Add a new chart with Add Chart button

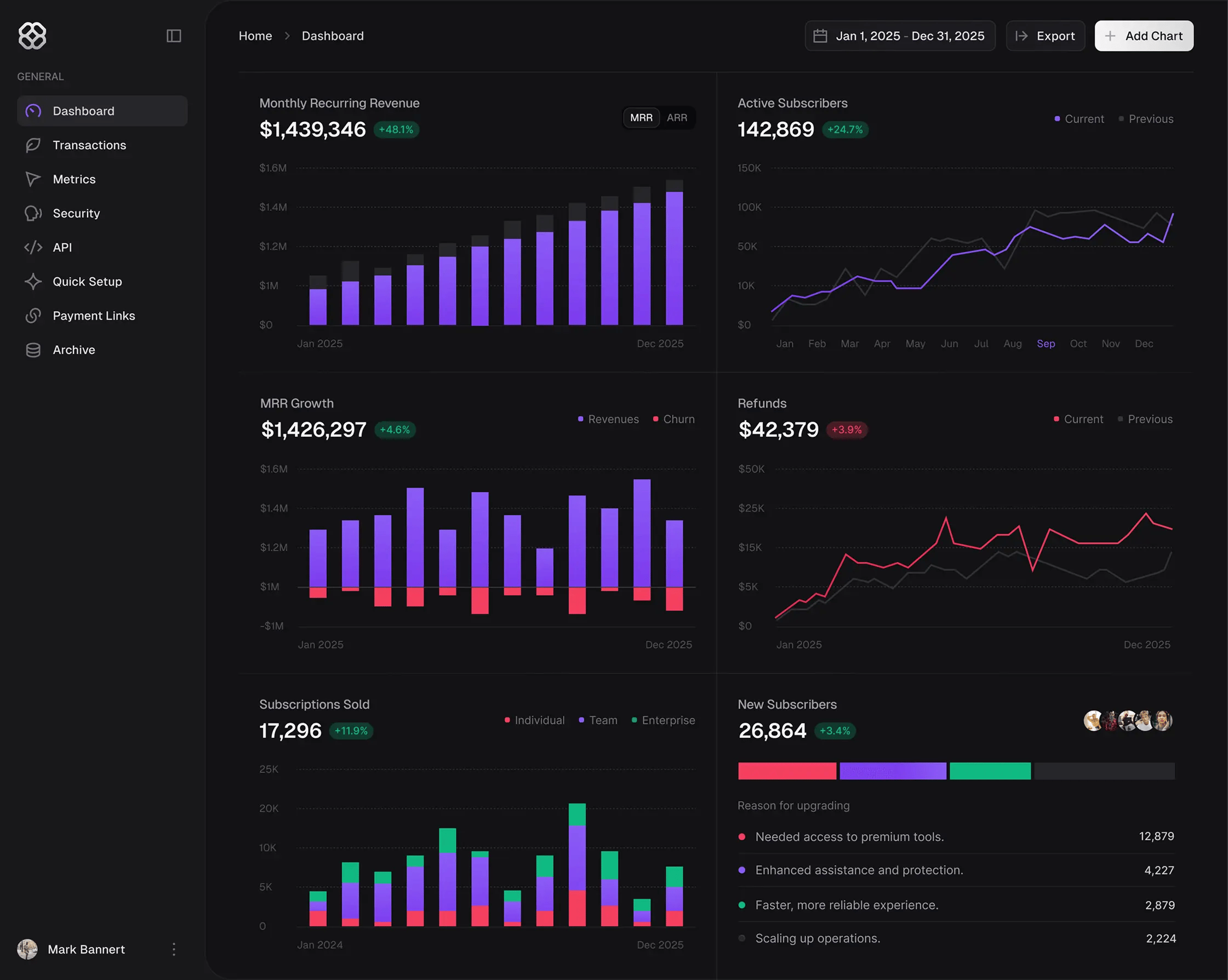coord(1144,35)
